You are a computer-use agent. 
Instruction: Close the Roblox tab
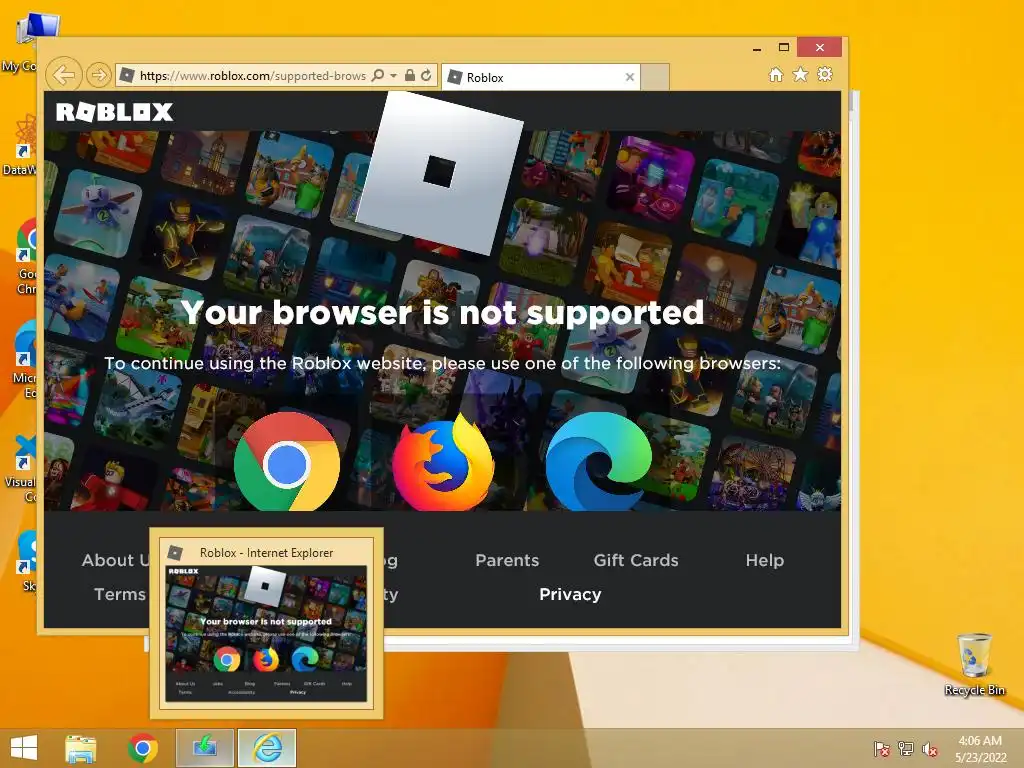tap(630, 77)
